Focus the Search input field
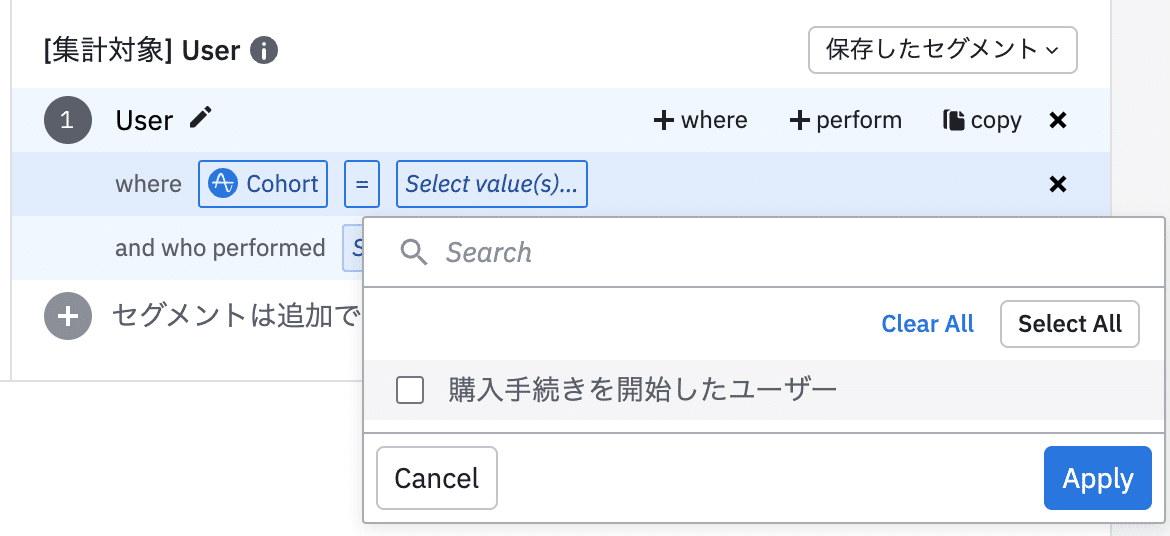The width and height of the screenshot is (1170, 536). point(780,252)
